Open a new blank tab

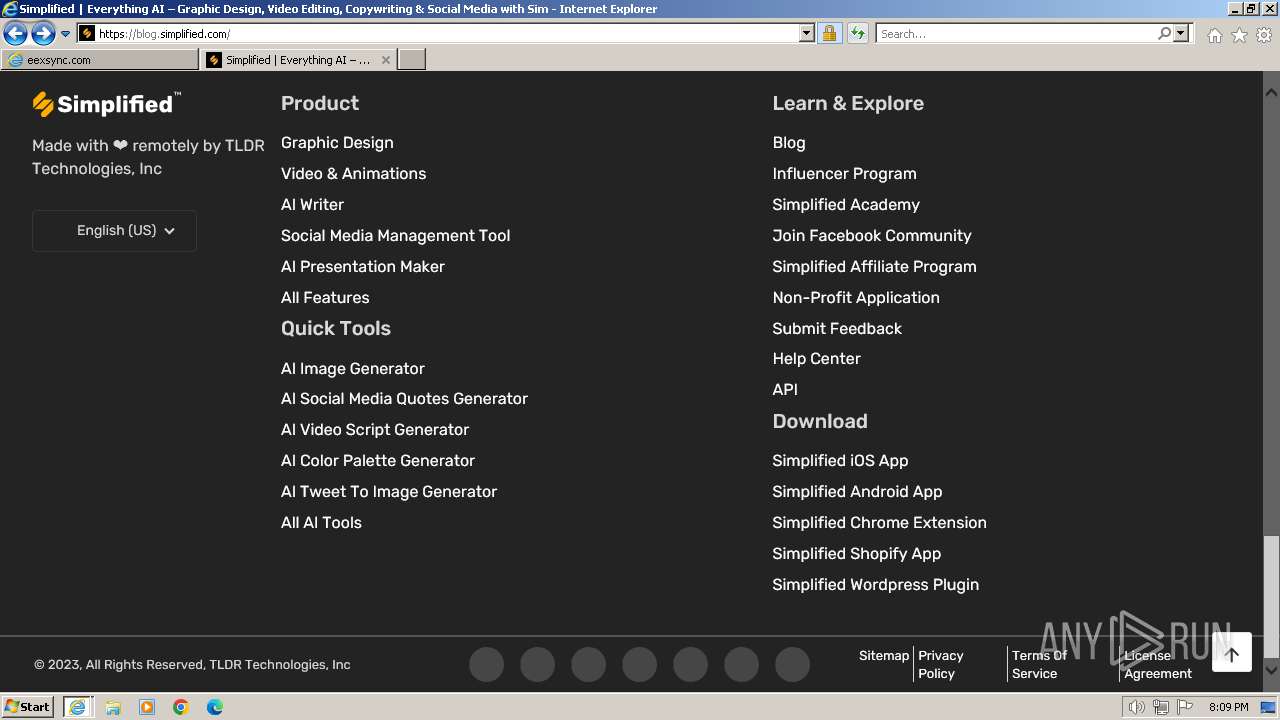pyautogui.click(x=412, y=60)
